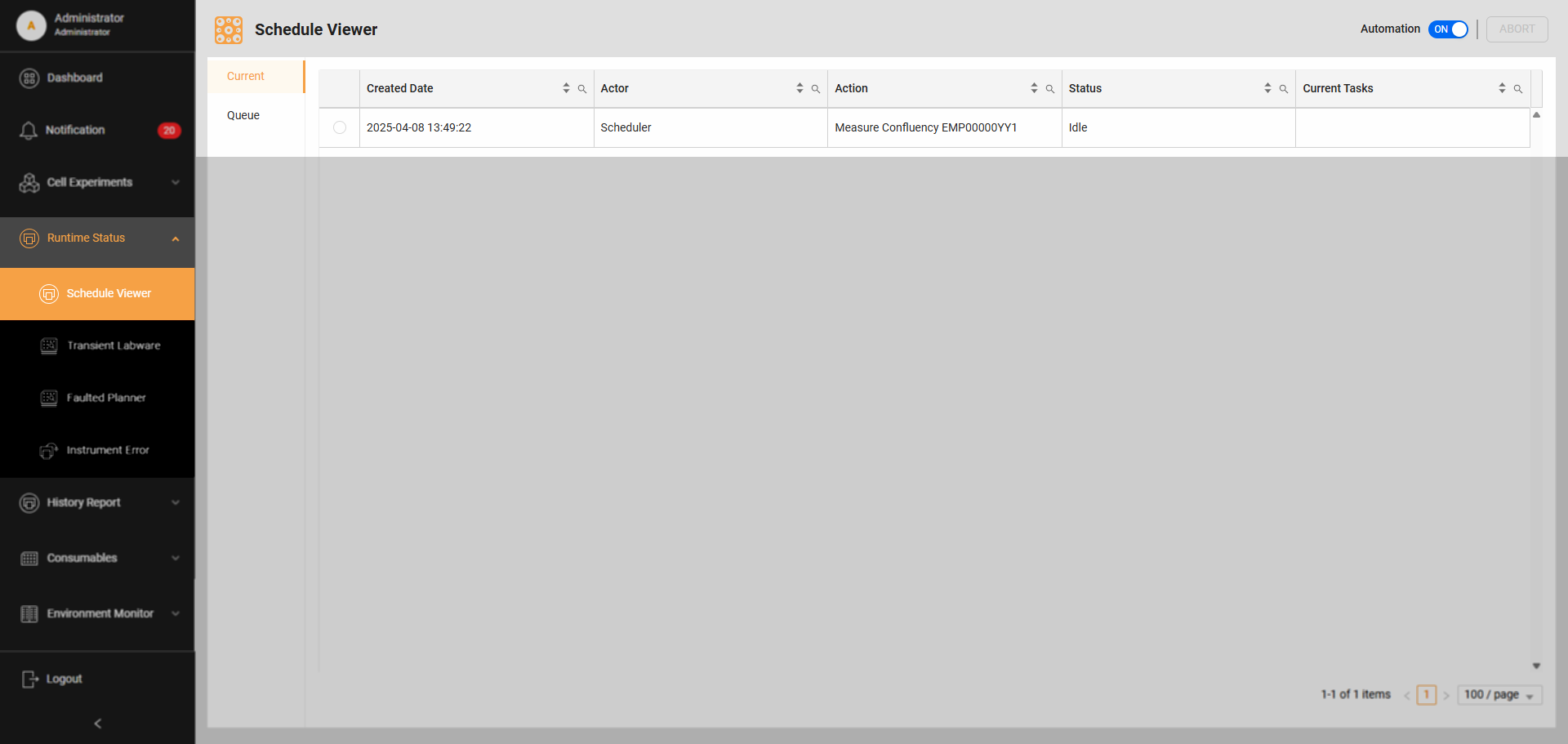1568x744 pixels.
Task: Click the search icon in Action column
Action: click(1050, 89)
